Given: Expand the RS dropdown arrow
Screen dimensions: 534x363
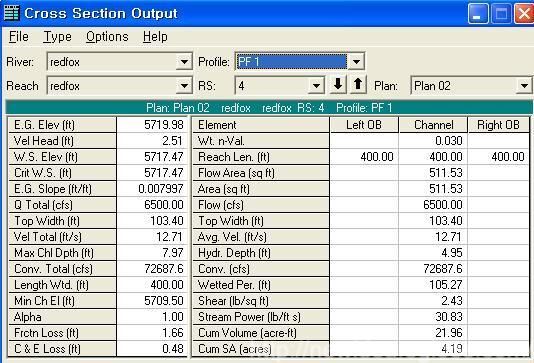Looking at the screenshot, I should tap(316, 85).
